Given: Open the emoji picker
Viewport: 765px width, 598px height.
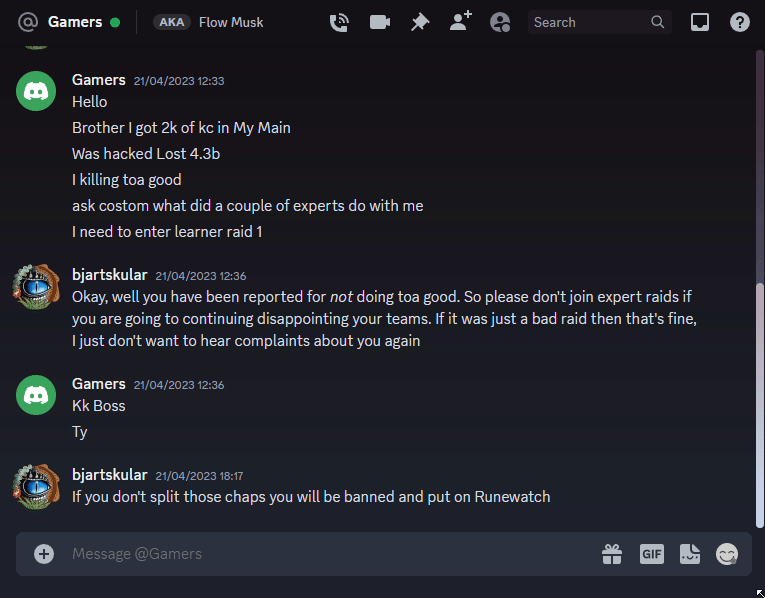Looking at the screenshot, I should click(727, 554).
